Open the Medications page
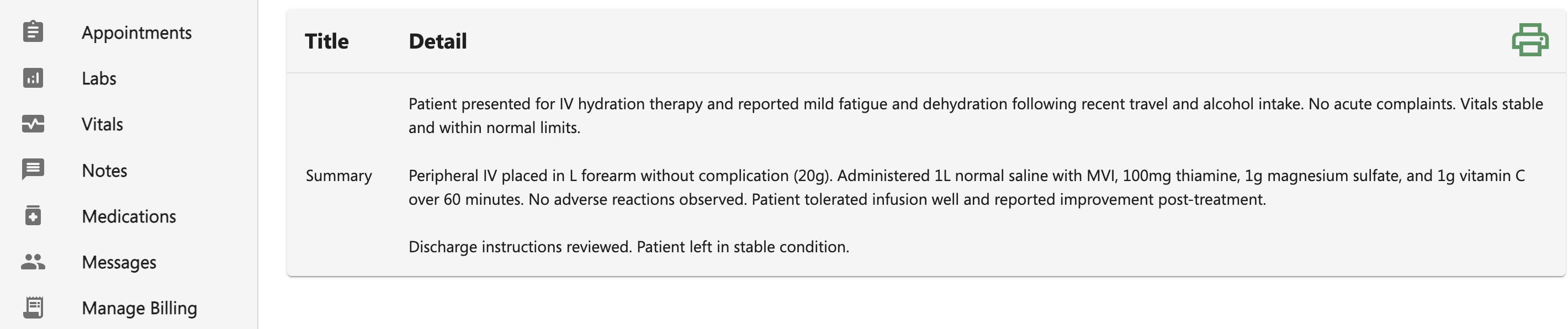 pyautogui.click(x=129, y=216)
